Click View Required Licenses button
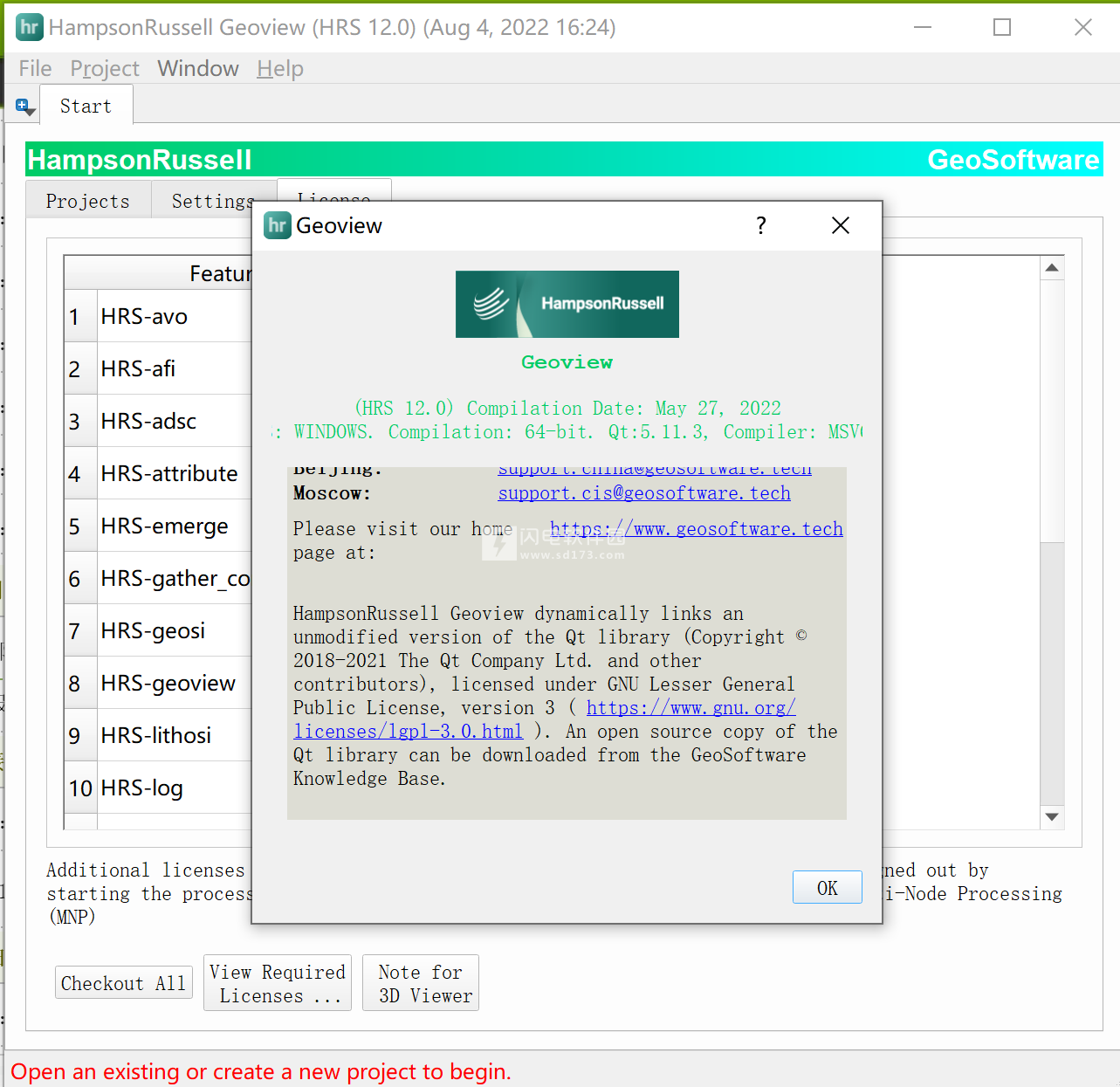Image resolution: width=1120 pixels, height=1087 pixels. [278, 983]
